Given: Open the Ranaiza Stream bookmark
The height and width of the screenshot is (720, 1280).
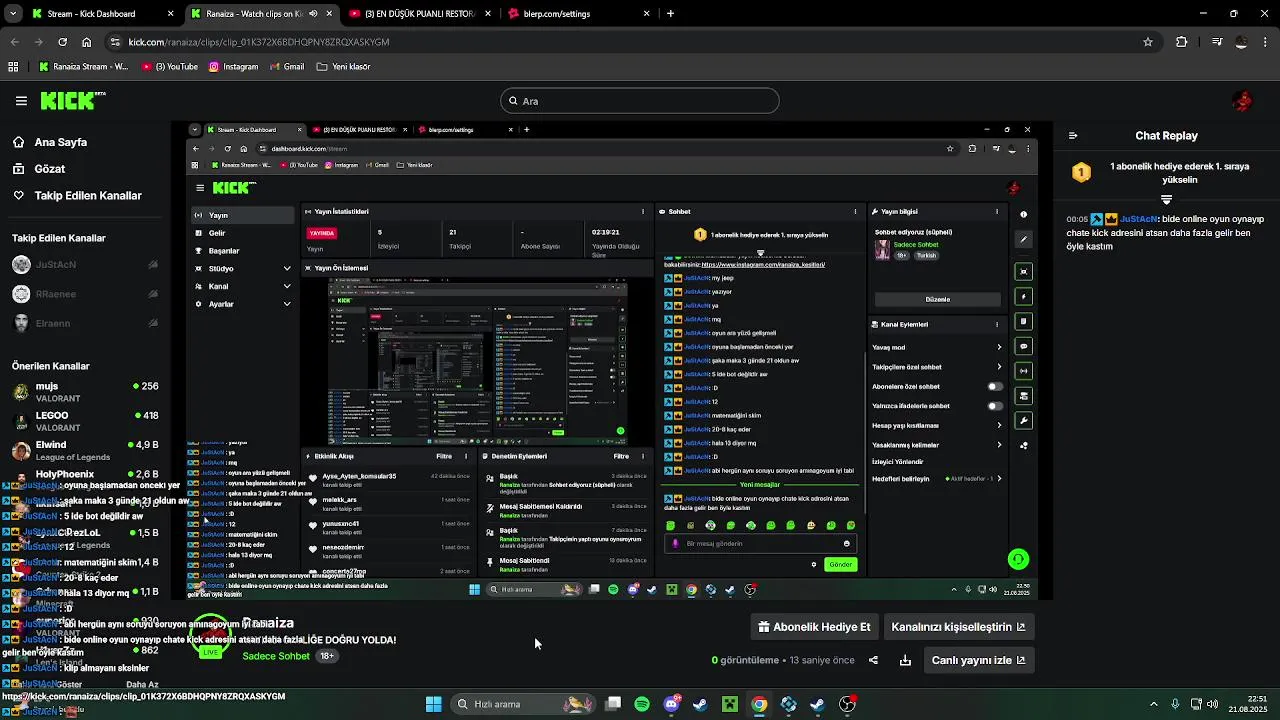Looking at the screenshot, I should pyautogui.click(x=84, y=67).
